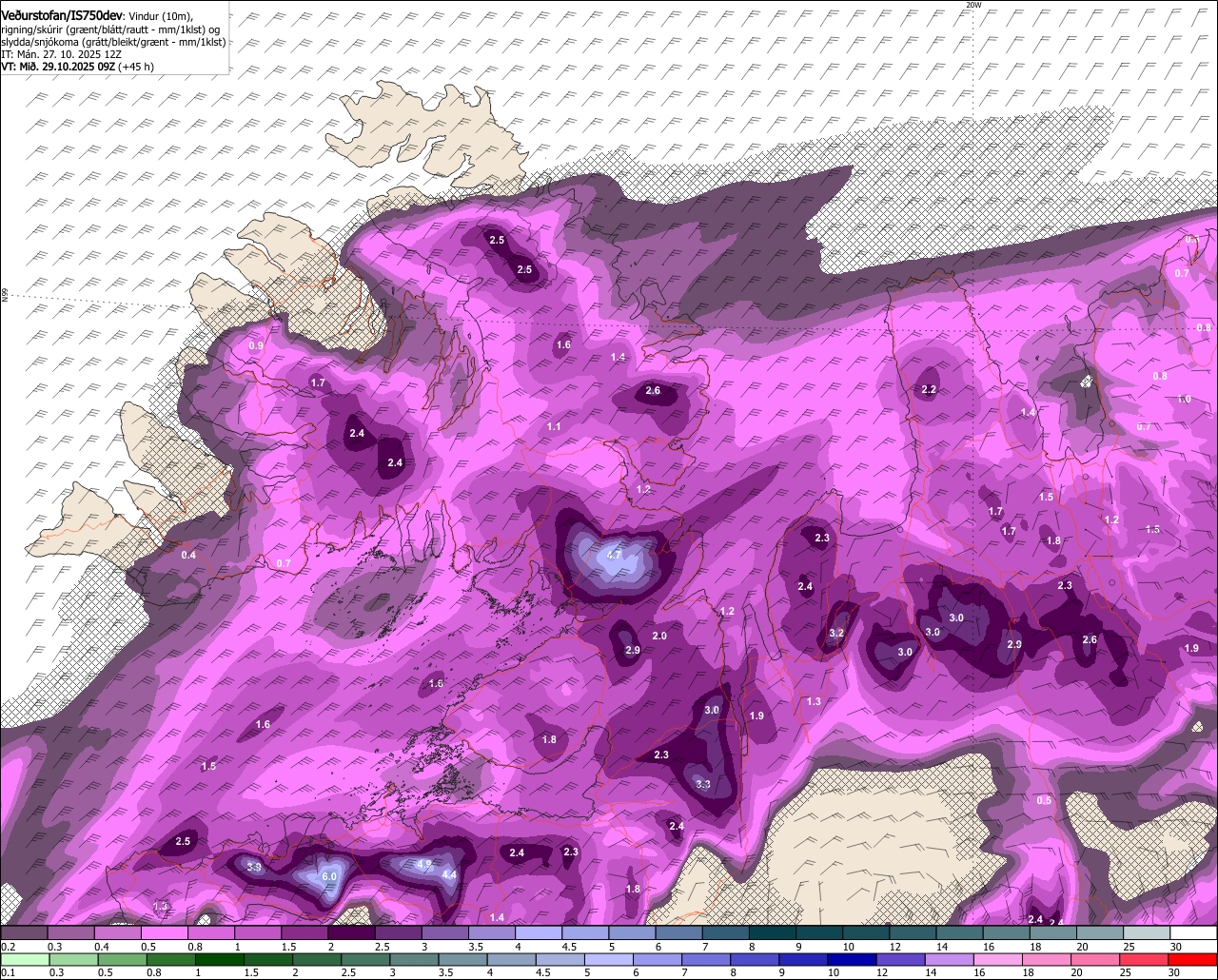Click the 20W longitude label
Image resolution: width=1218 pixels, height=980 pixels.
coord(972,5)
